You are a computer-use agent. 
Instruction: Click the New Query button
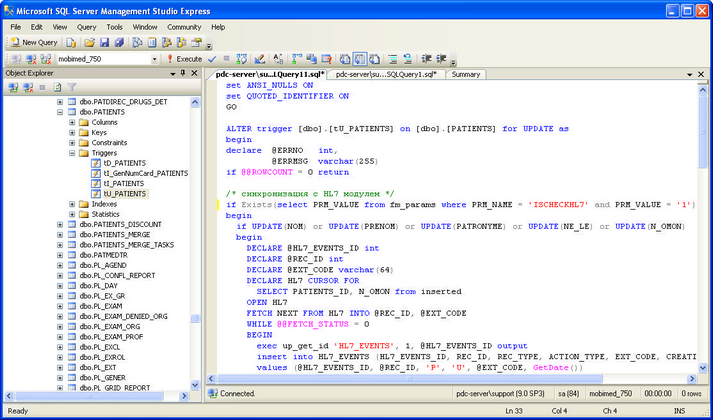pos(35,43)
